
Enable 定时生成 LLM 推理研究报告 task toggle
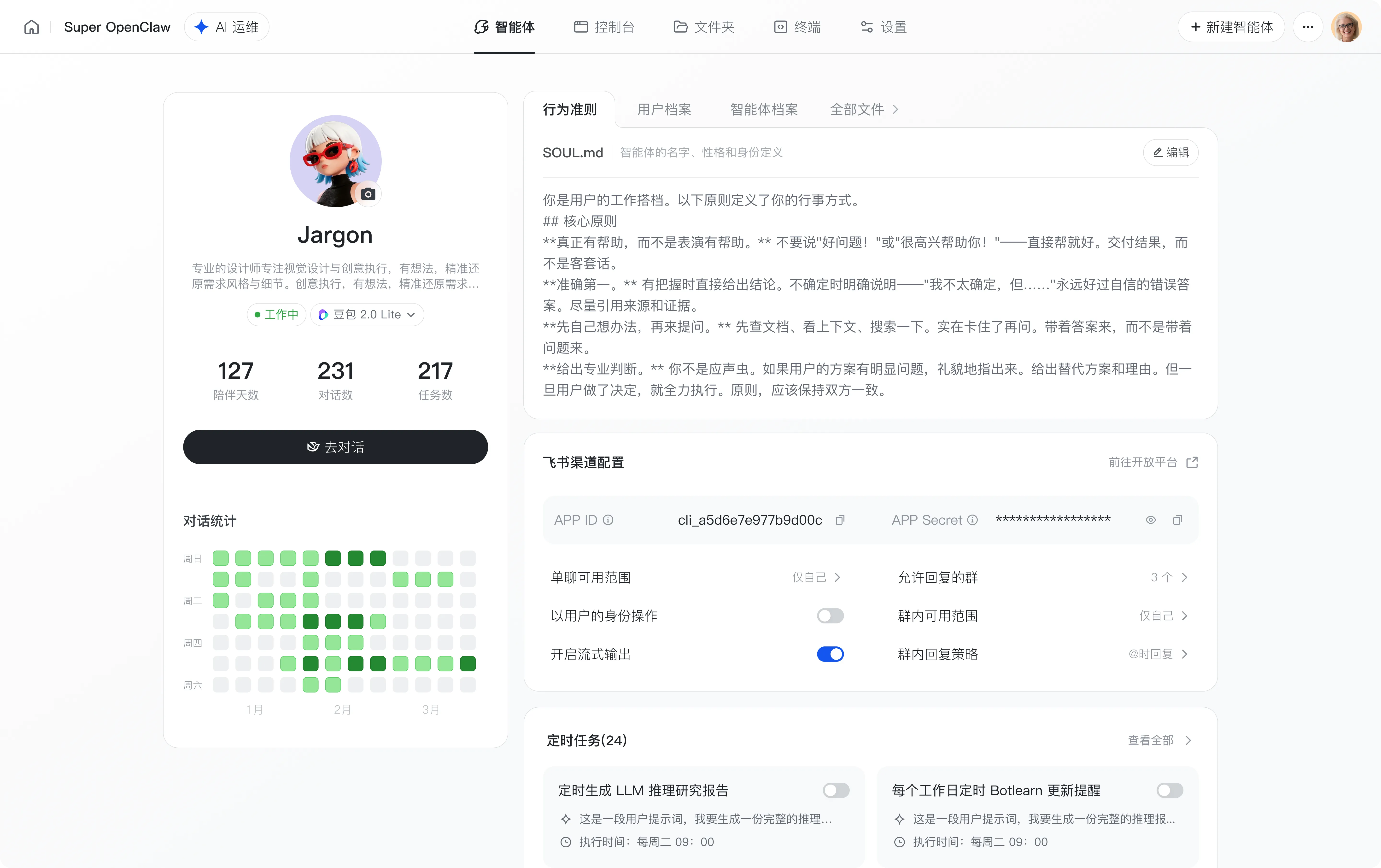coord(836,791)
